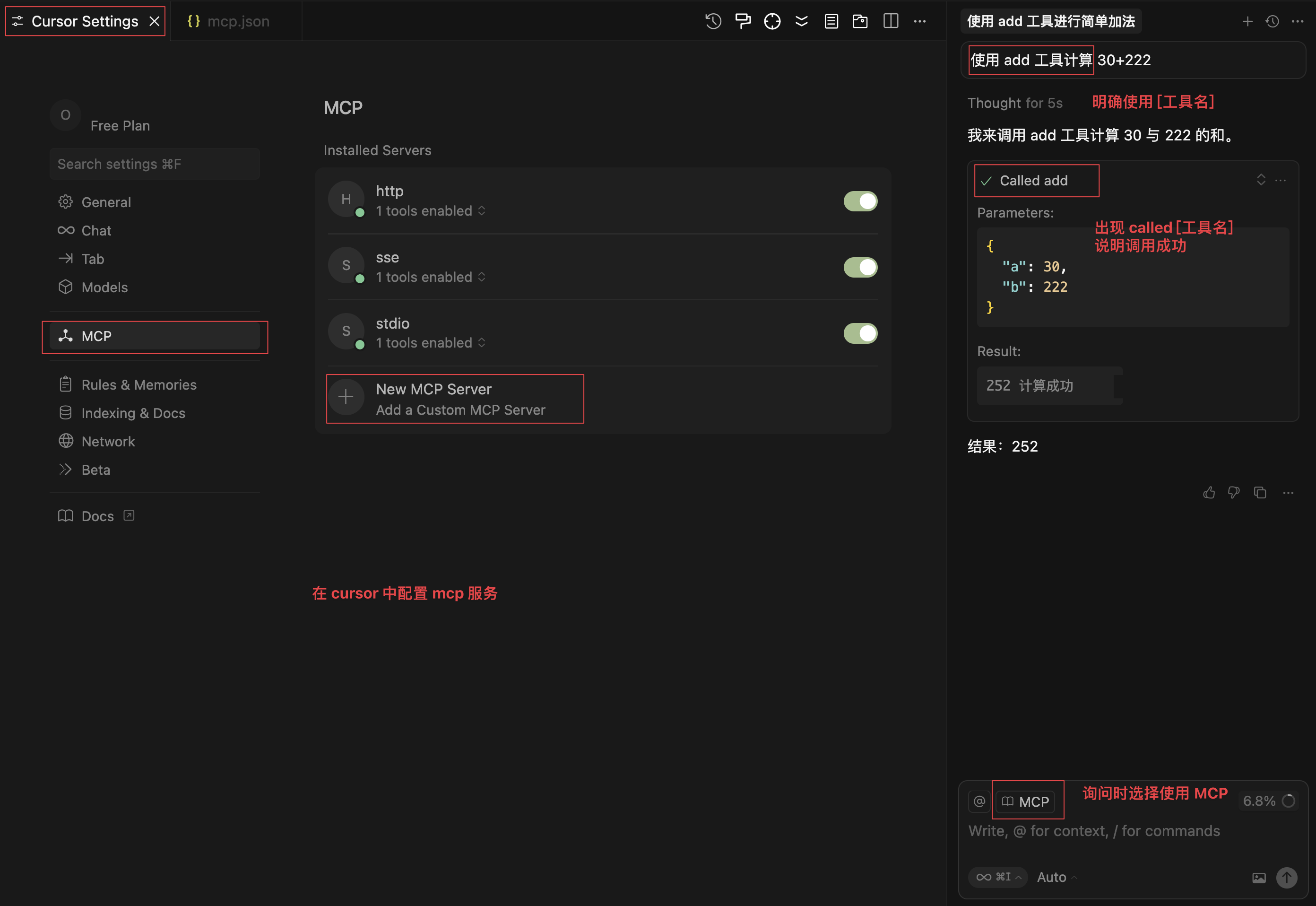
Task: Close the Cursor Settings tab
Action: [155, 22]
